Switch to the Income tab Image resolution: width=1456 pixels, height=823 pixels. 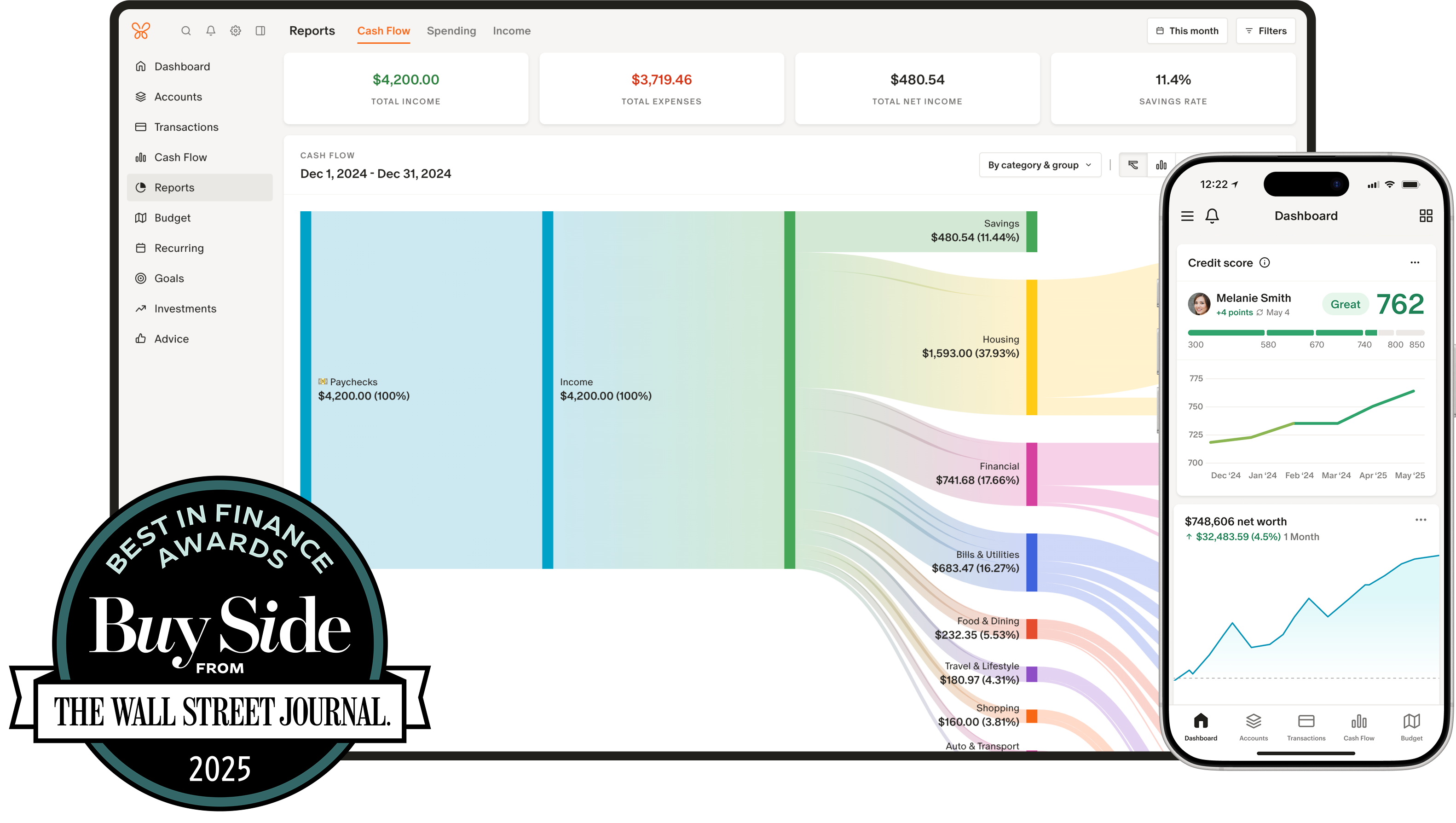tap(512, 31)
